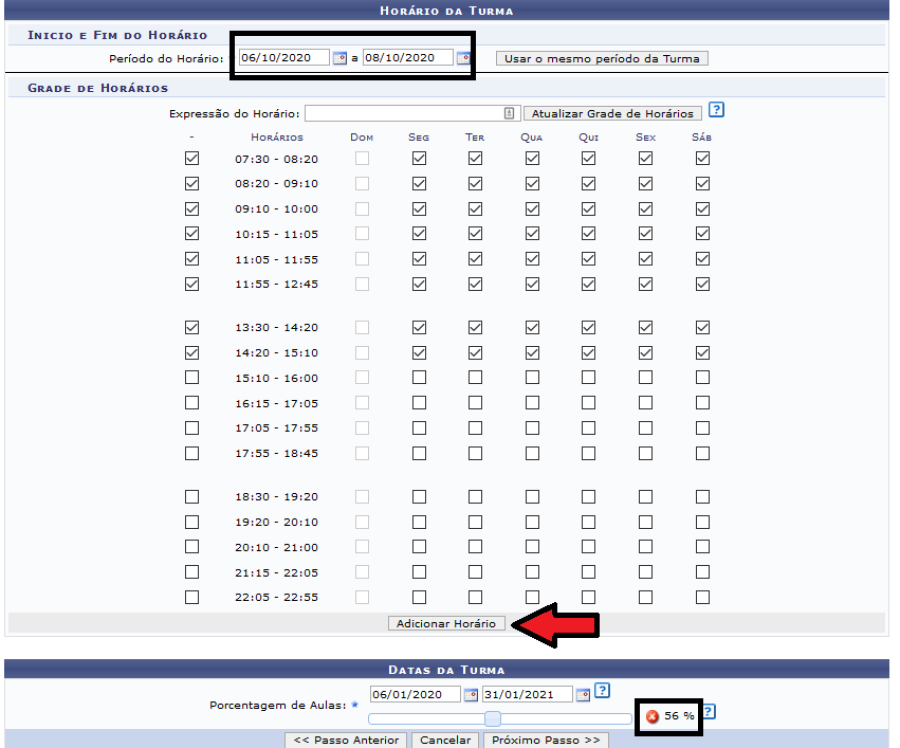
Task: Click help icon beside the 56 % value
Action: point(708,712)
